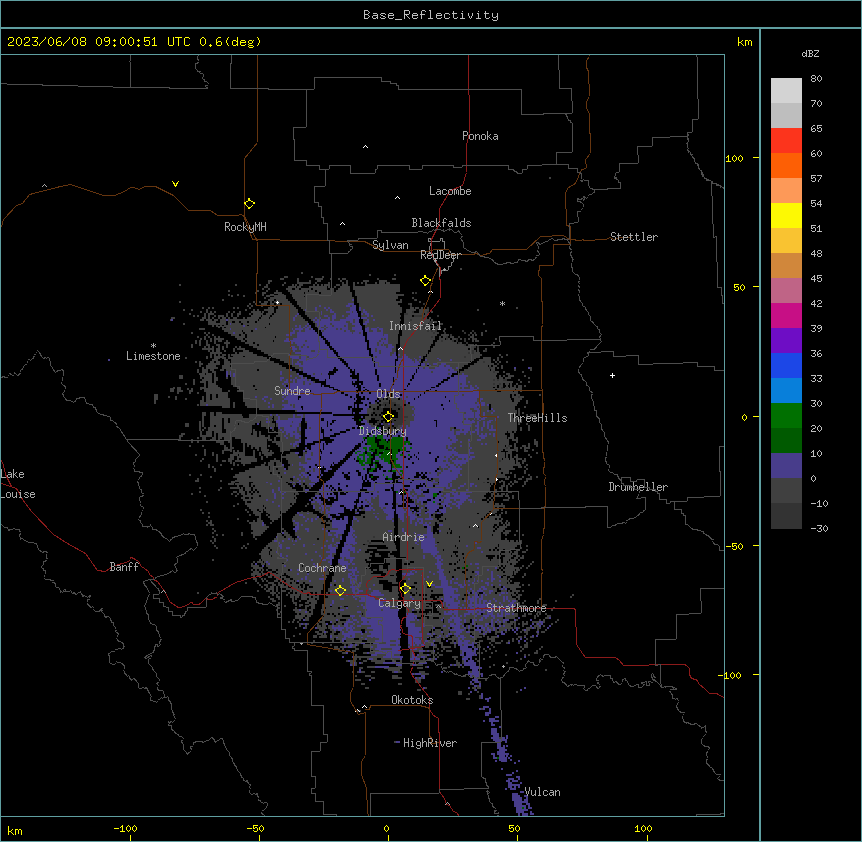Select the ThreeHills label
This screenshot has width=862, height=842.
[x=537, y=418]
